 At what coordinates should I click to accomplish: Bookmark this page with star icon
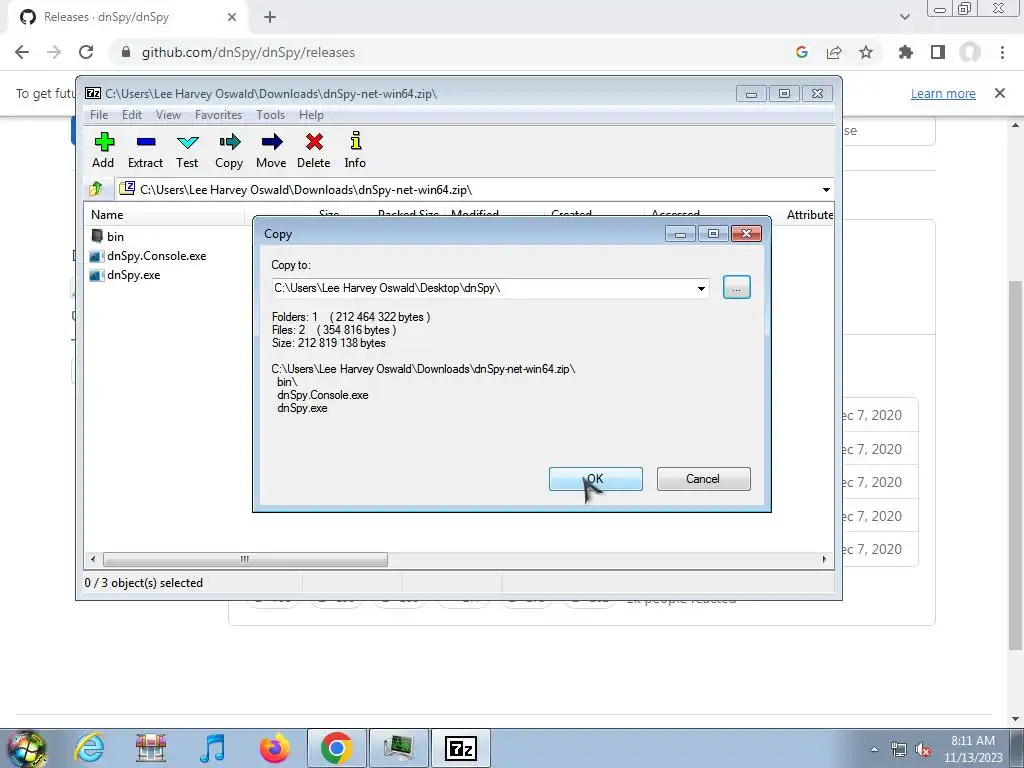click(x=866, y=52)
